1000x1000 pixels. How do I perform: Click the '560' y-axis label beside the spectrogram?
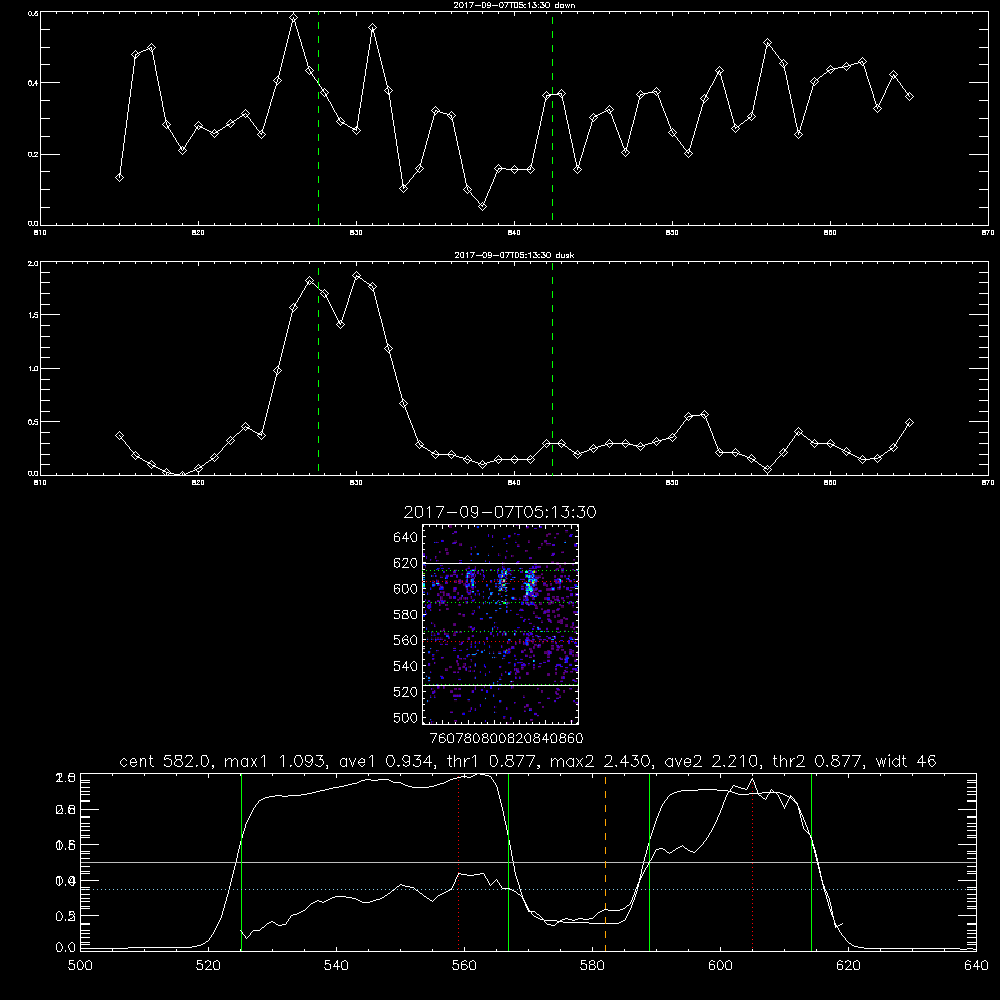pyautogui.click(x=406, y=640)
